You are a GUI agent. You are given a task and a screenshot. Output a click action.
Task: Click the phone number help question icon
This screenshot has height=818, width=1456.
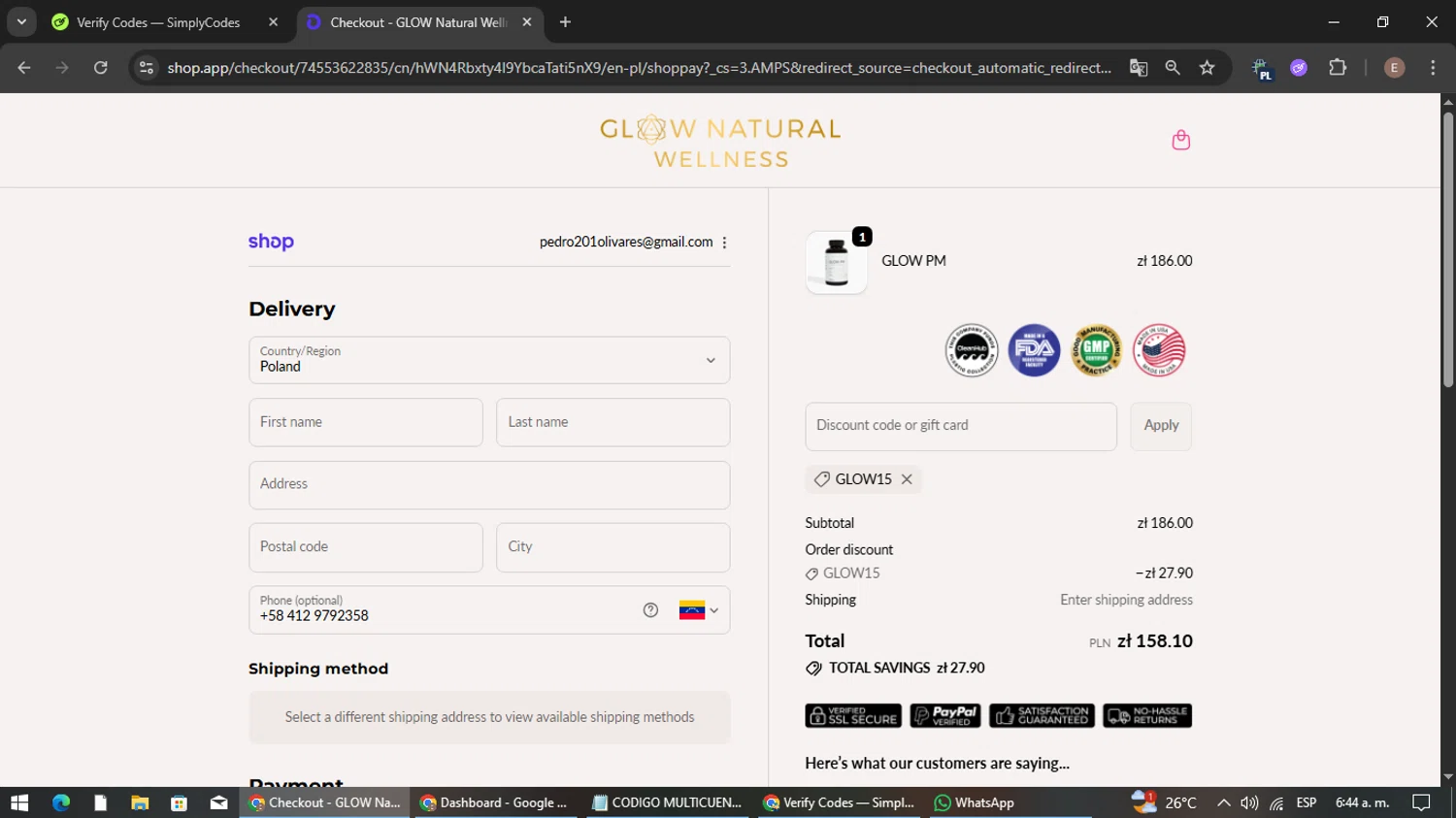(x=650, y=610)
